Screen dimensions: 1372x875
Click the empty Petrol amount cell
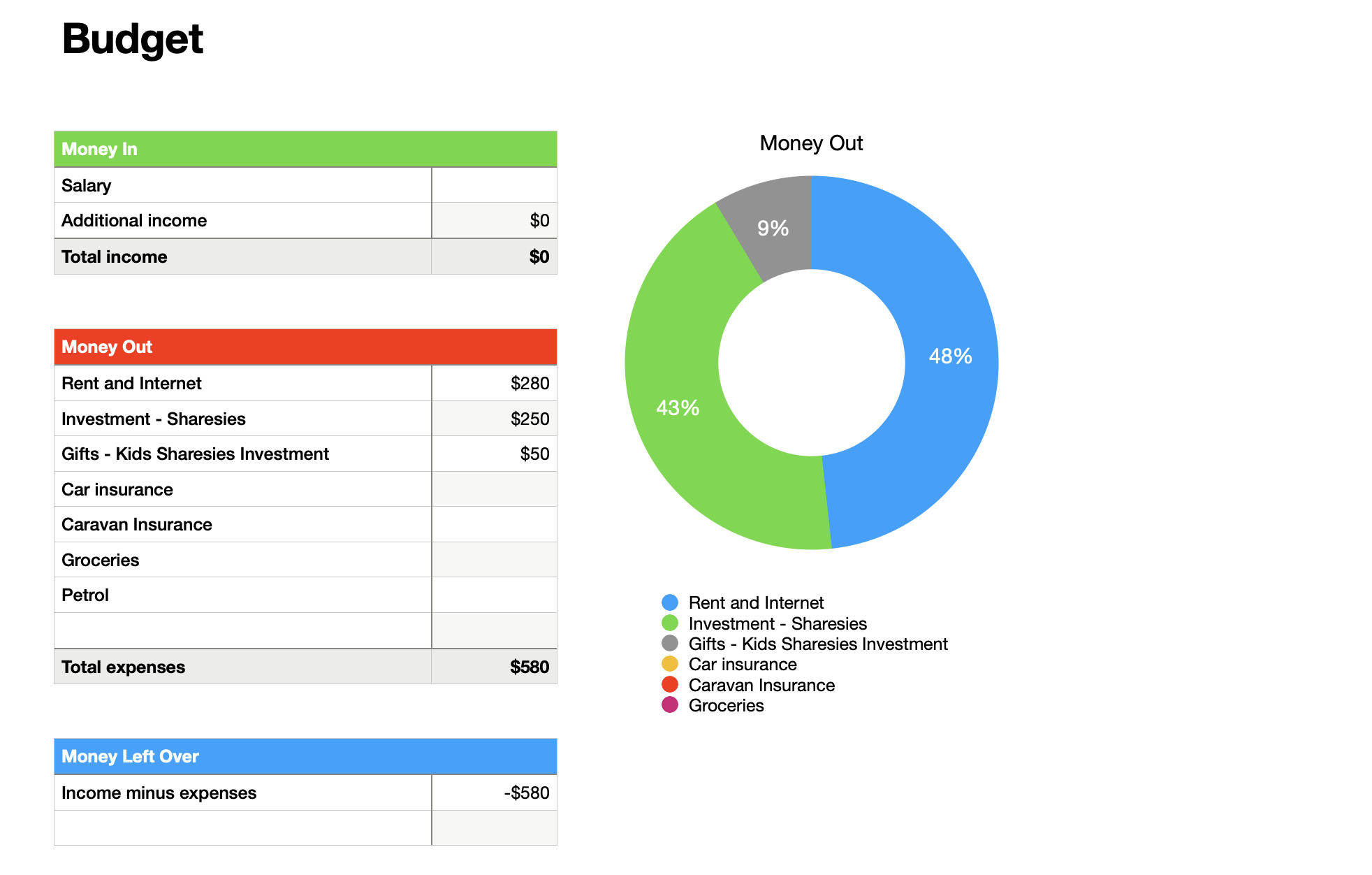pyautogui.click(x=494, y=595)
